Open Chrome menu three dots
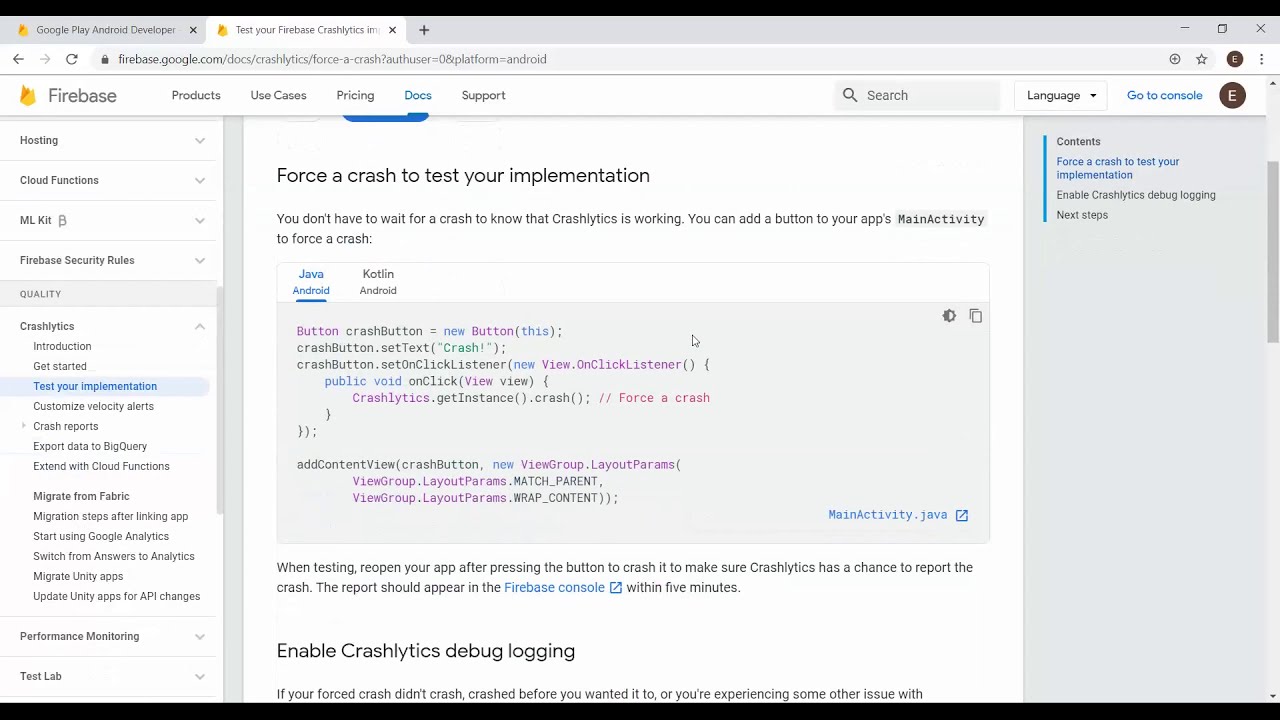The width and height of the screenshot is (1280, 720). click(1262, 59)
